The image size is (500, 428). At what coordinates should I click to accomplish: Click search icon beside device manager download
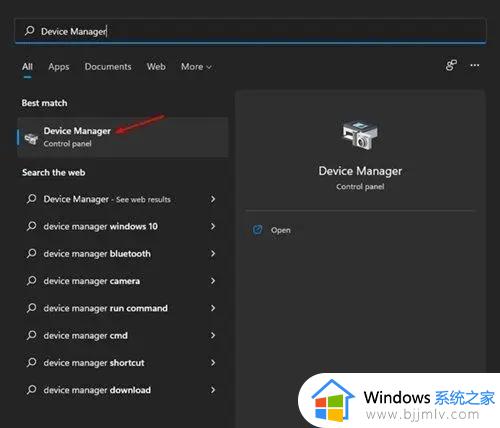(x=31, y=390)
